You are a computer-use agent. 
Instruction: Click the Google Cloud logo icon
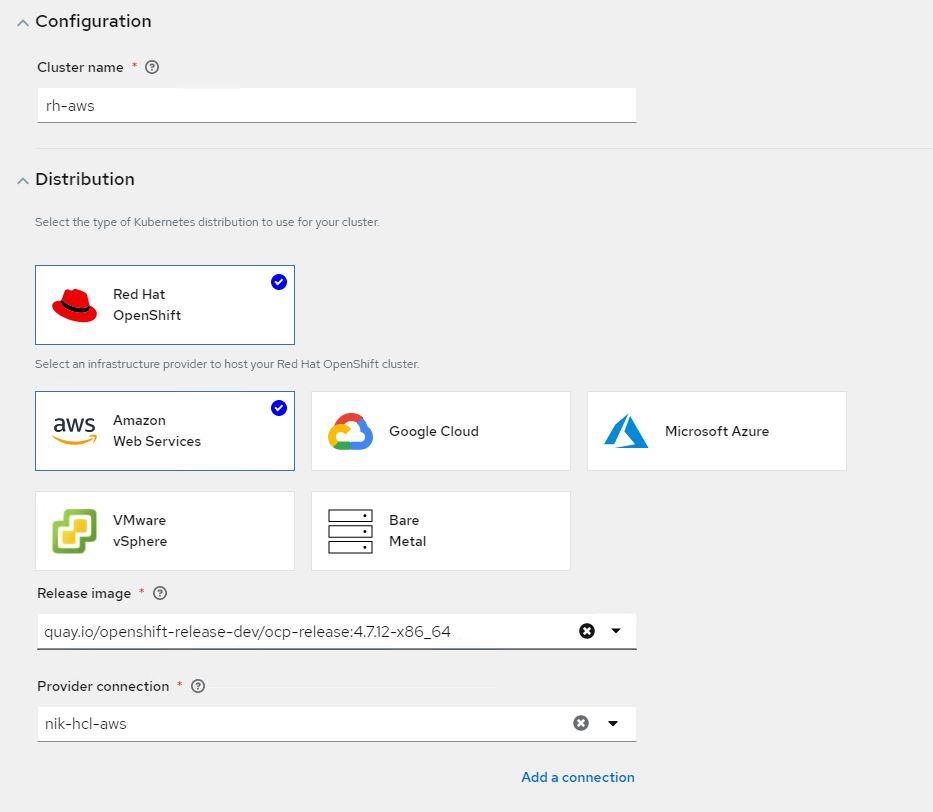pos(350,431)
